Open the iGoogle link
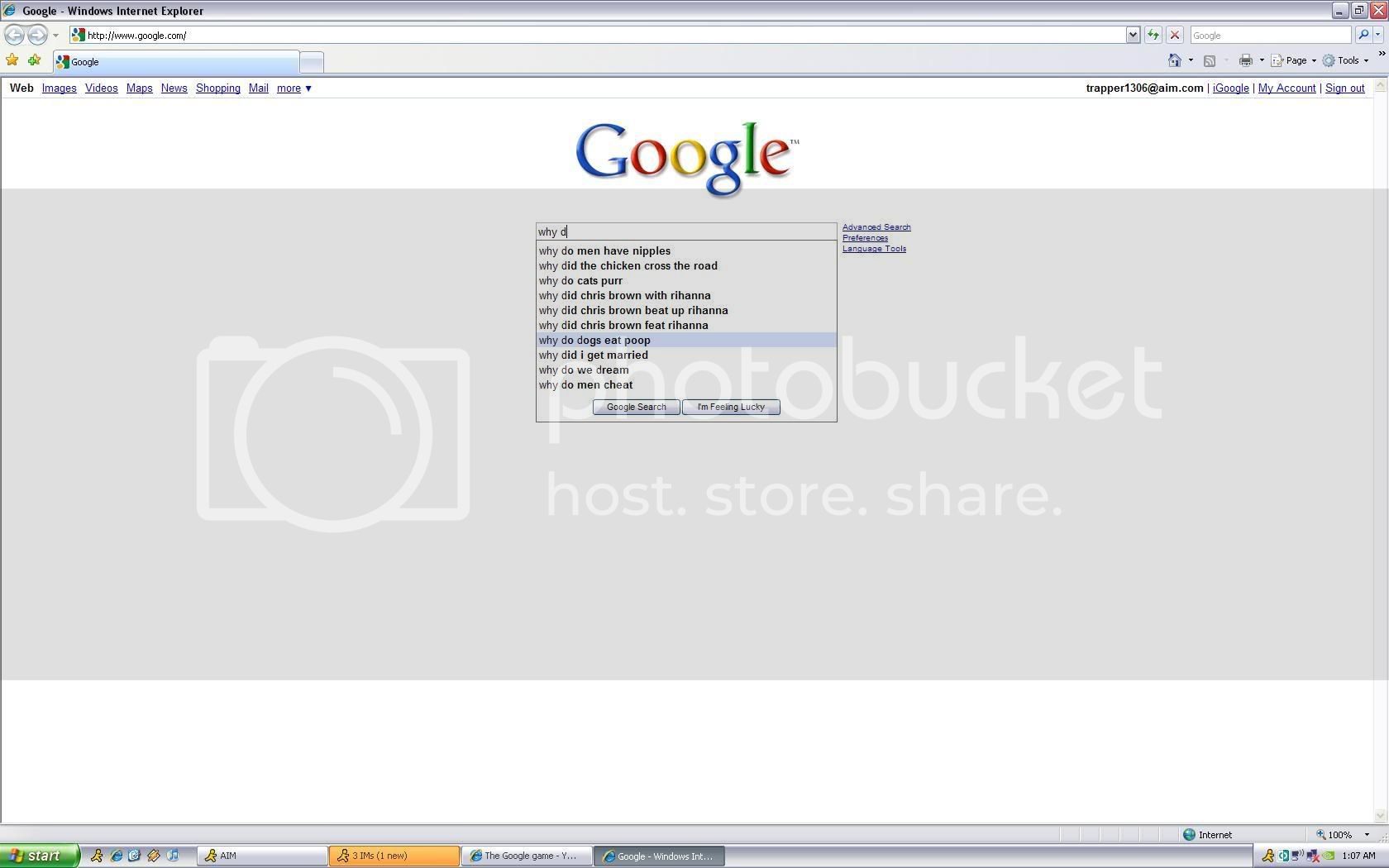This screenshot has width=1389, height=868. tap(1230, 88)
